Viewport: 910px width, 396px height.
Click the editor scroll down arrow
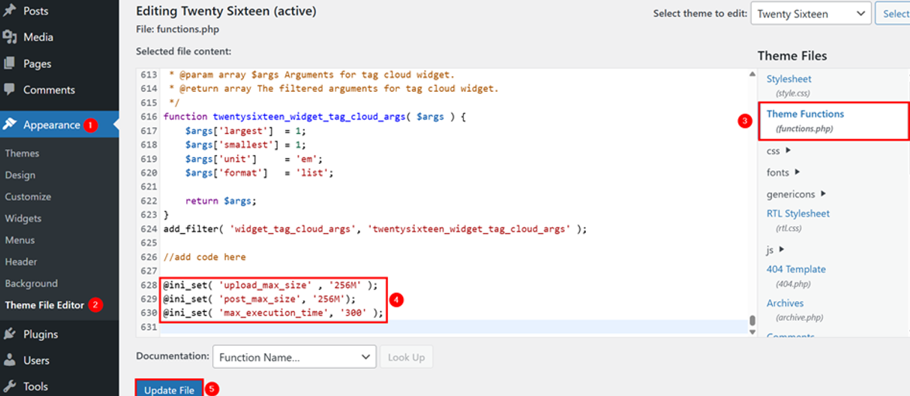pyautogui.click(x=752, y=332)
